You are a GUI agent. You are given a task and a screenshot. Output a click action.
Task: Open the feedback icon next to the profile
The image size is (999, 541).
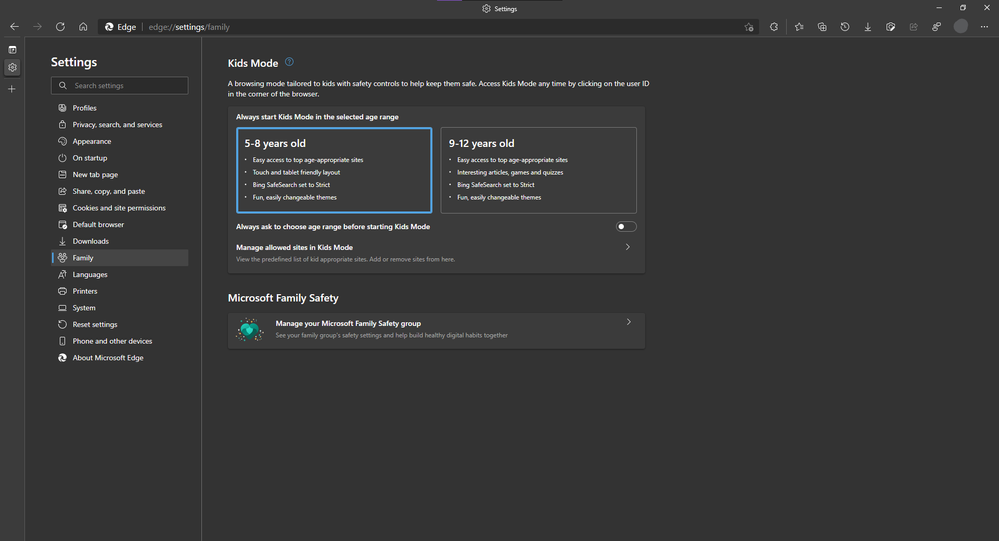pyautogui.click(x=937, y=27)
